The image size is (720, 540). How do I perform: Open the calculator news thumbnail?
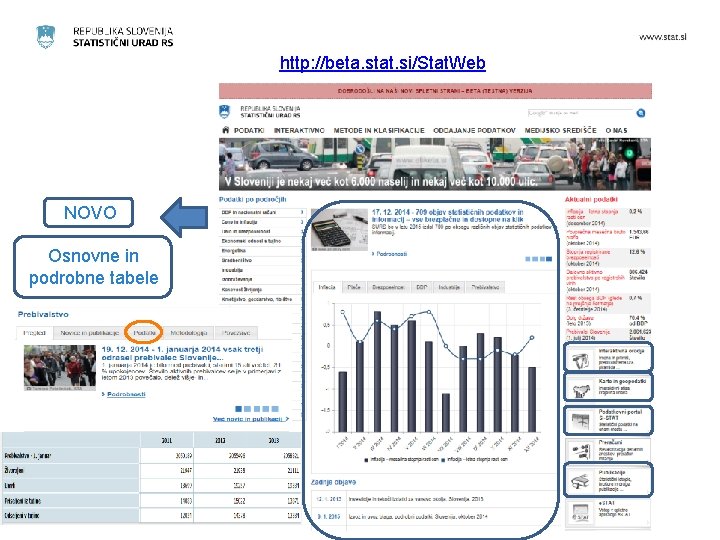[339, 230]
